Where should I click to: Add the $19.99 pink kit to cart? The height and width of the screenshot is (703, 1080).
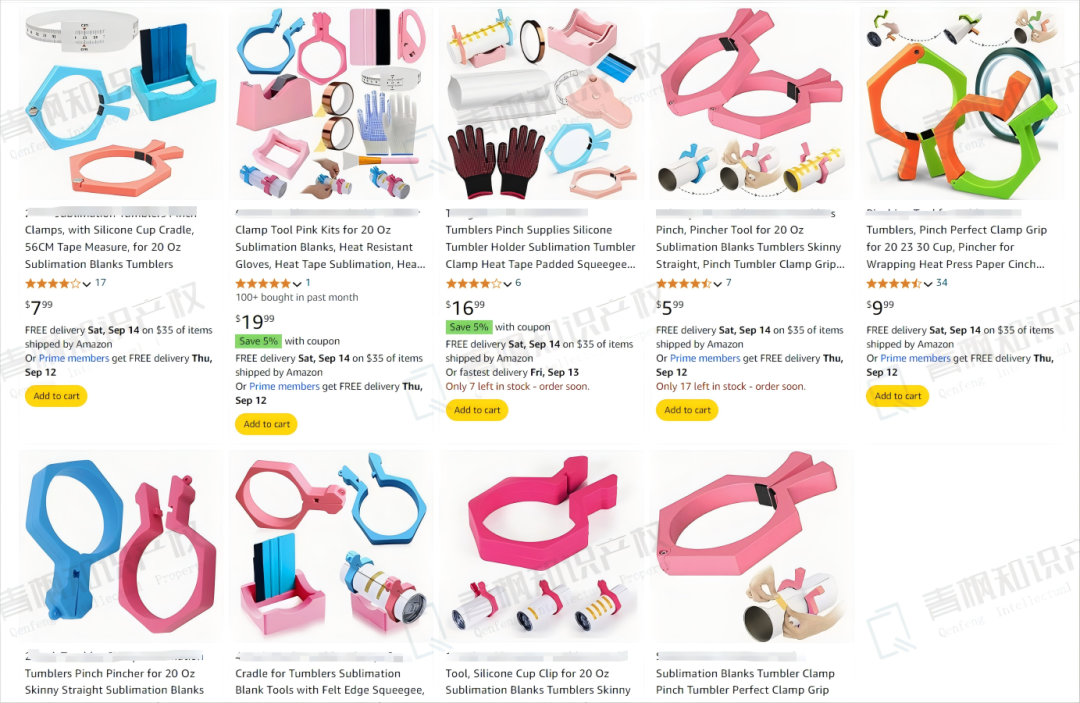(x=266, y=424)
